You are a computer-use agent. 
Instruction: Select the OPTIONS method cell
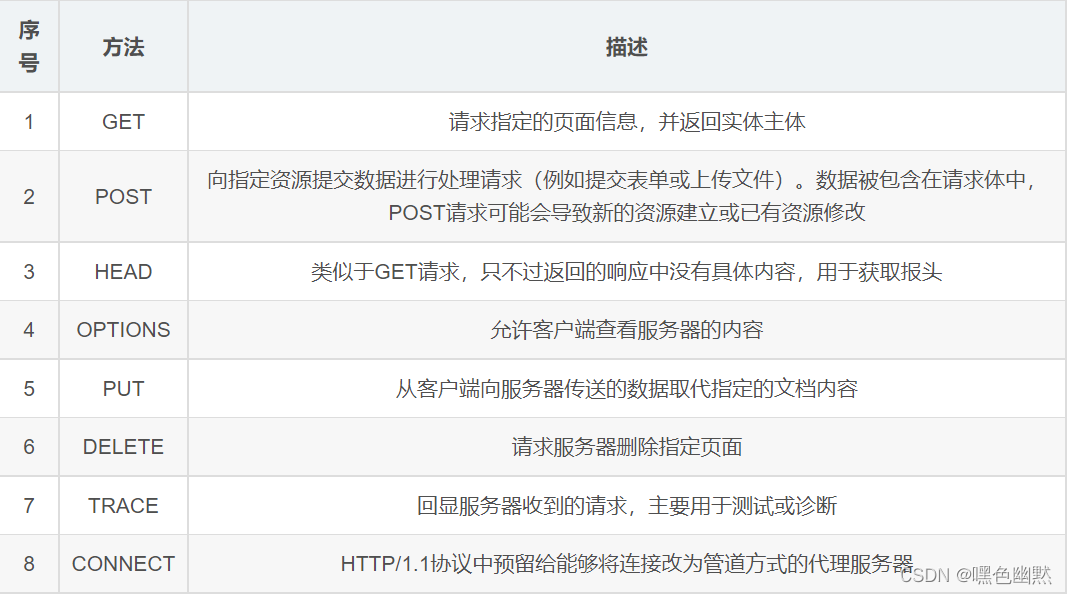pos(123,330)
